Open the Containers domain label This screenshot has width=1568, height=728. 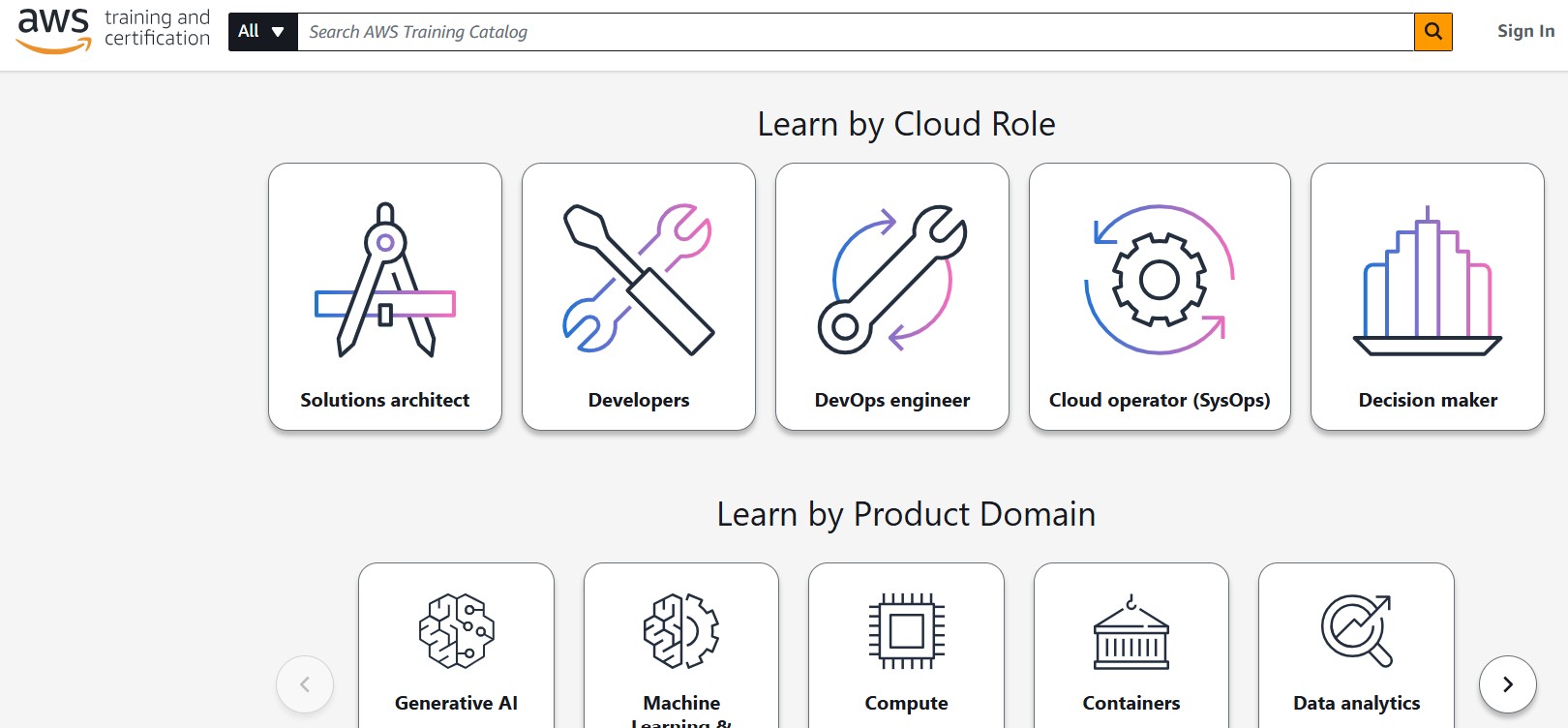point(1131,703)
